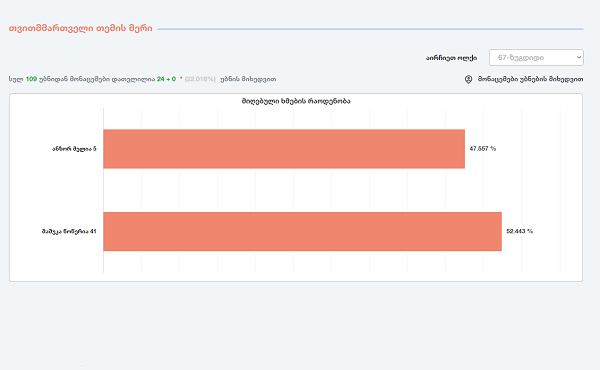Click the green '24 + 0' counted figure

coord(166,79)
